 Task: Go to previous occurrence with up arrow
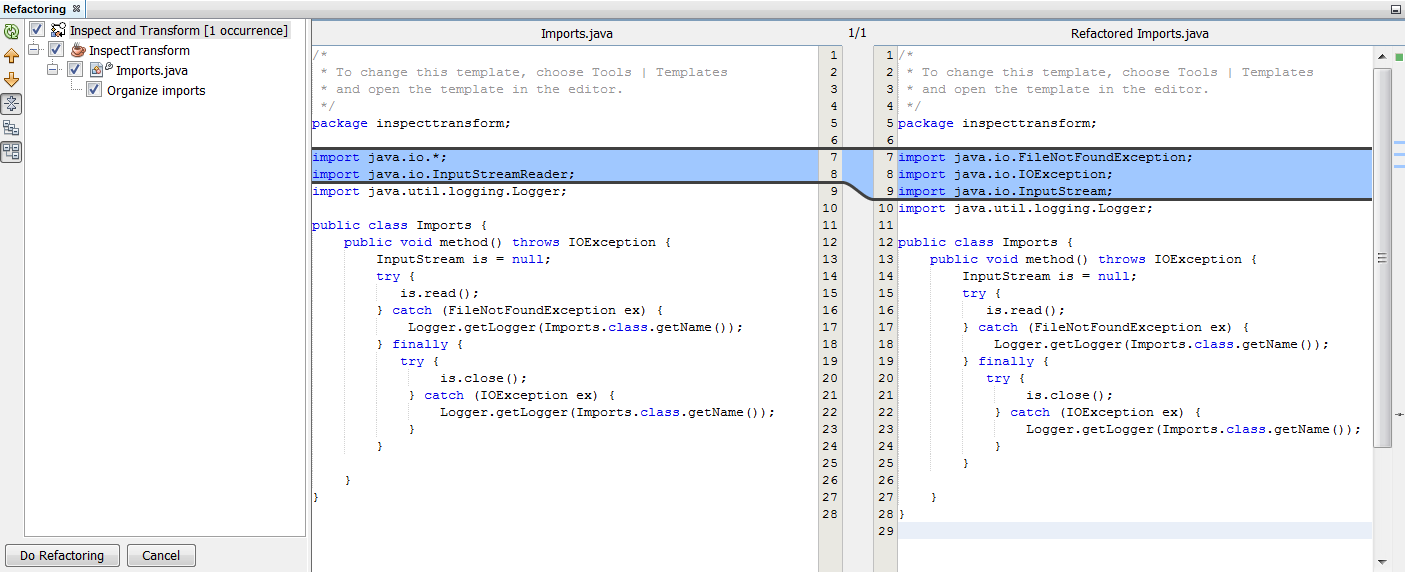click(x=12, y=55)
